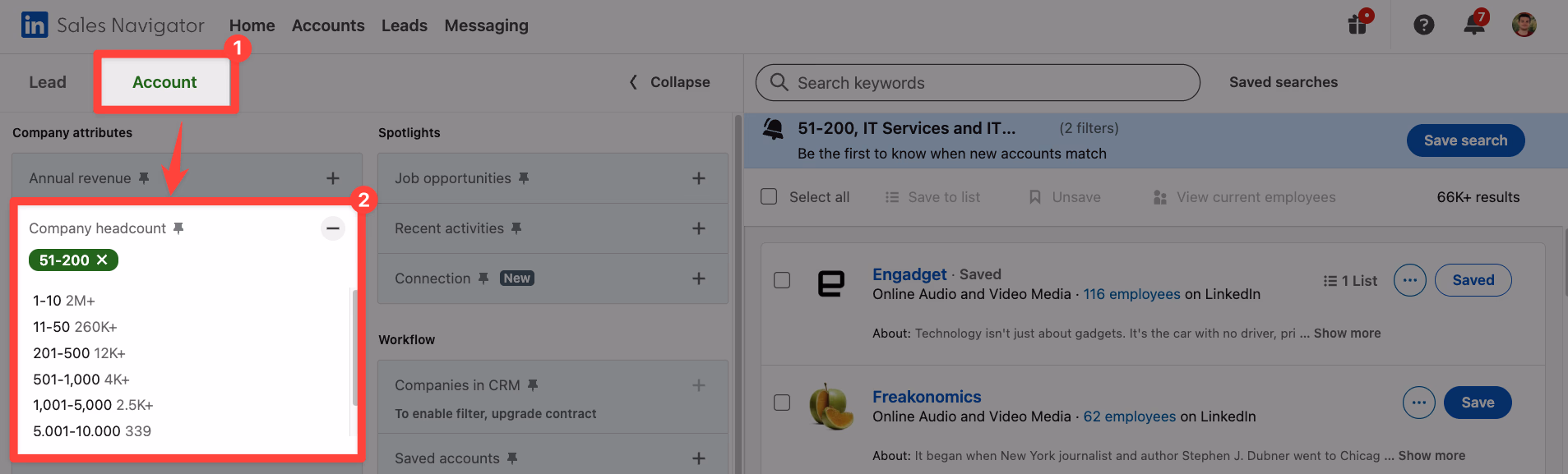This screenshot has width=1568, height=474.
Task: Collapse the filters panel
Action: pos(670,82)
